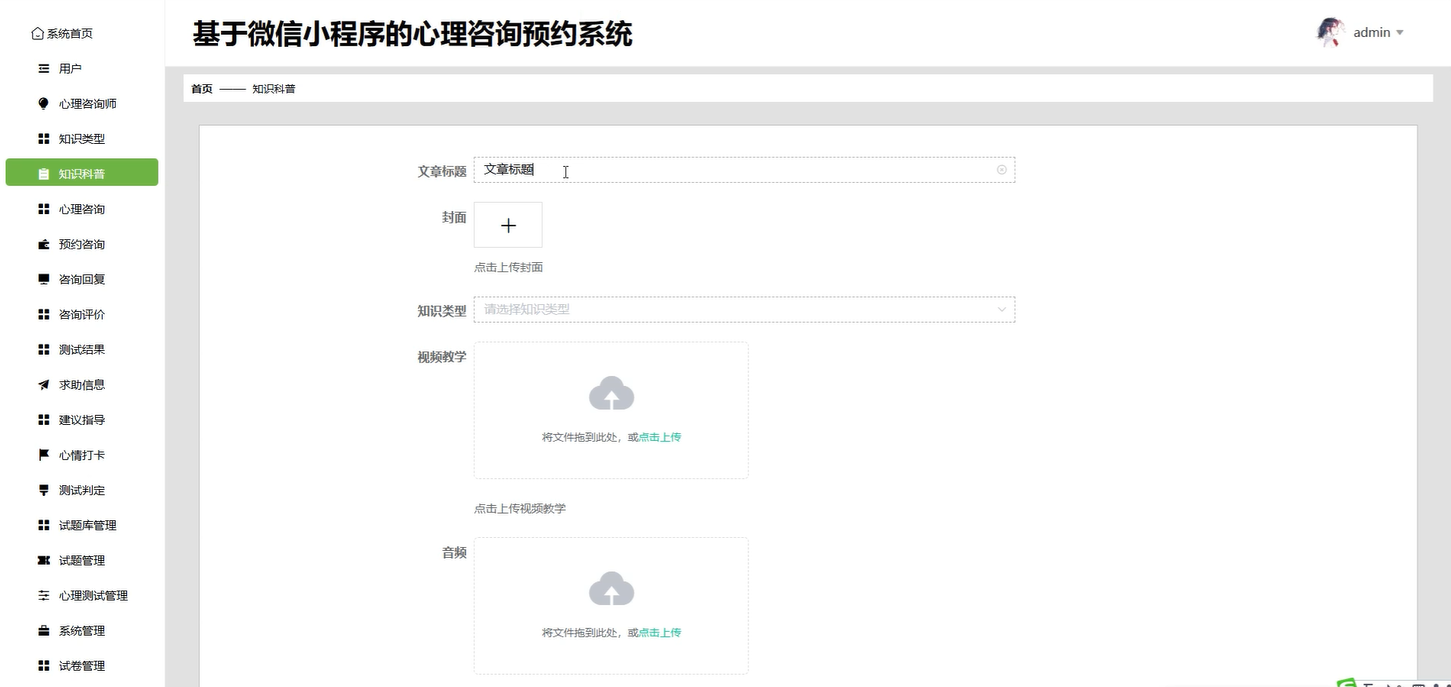Click 点击上传 in the audio upload area
1451x687 pixels.
click(659, 632)
